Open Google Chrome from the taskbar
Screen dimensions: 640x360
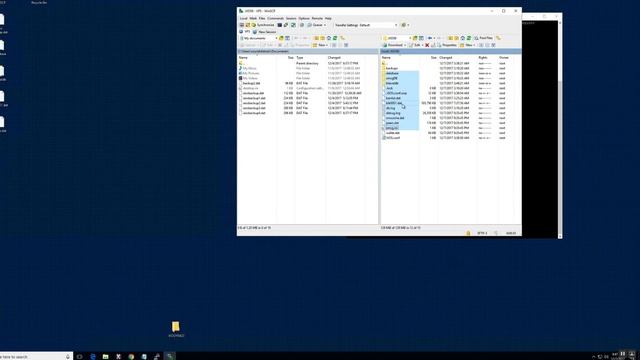[x=131, y=356]
